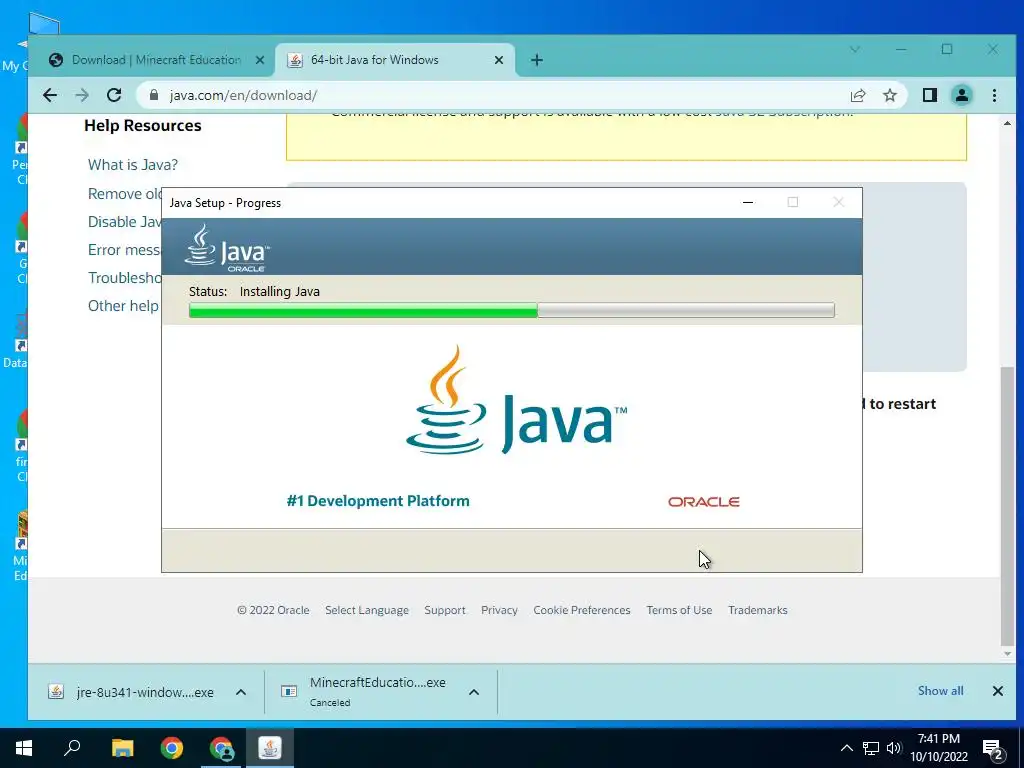Close the downloads bar
Viewport: 1024px width, 768px height.
click(997, 691)
